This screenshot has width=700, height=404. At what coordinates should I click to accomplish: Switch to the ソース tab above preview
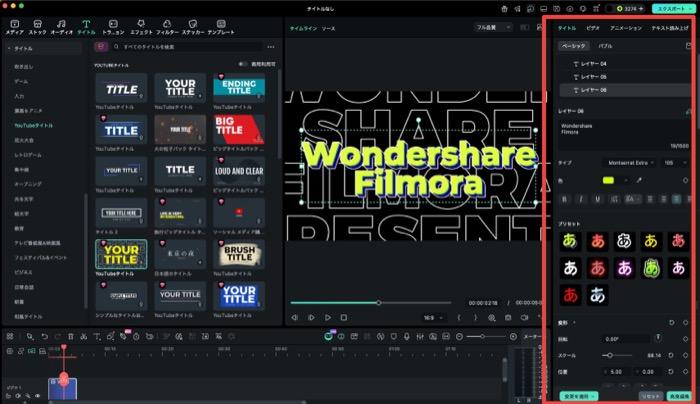pos(329,29)
